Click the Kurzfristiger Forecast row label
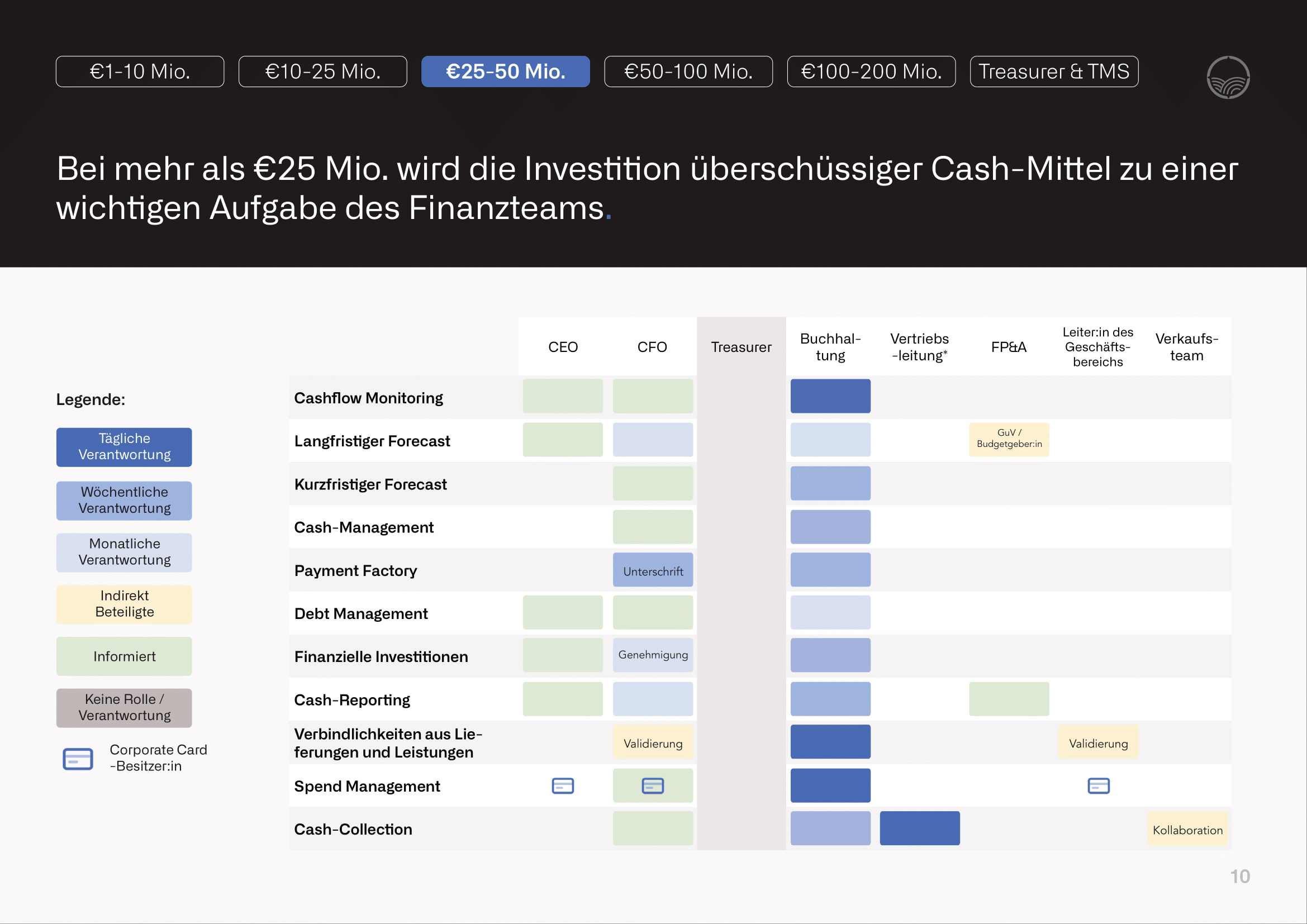The width and height of the screenshot is (1307, 924). click(370, 484)
